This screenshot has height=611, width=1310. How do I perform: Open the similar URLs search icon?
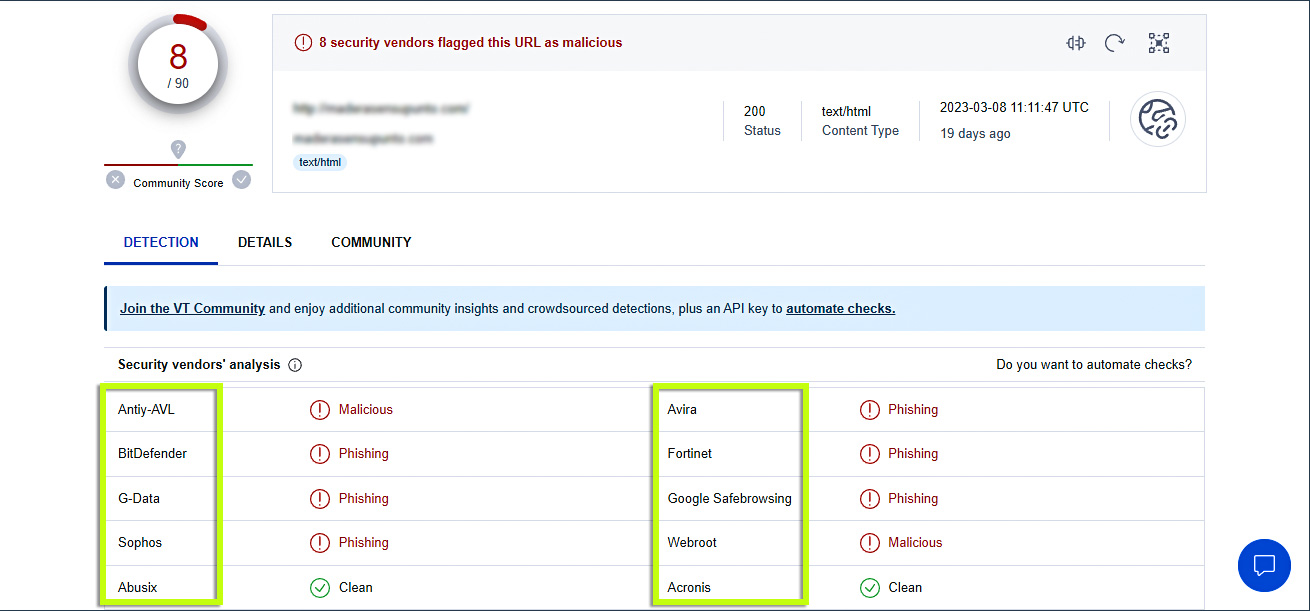(x=1076, y=43)
